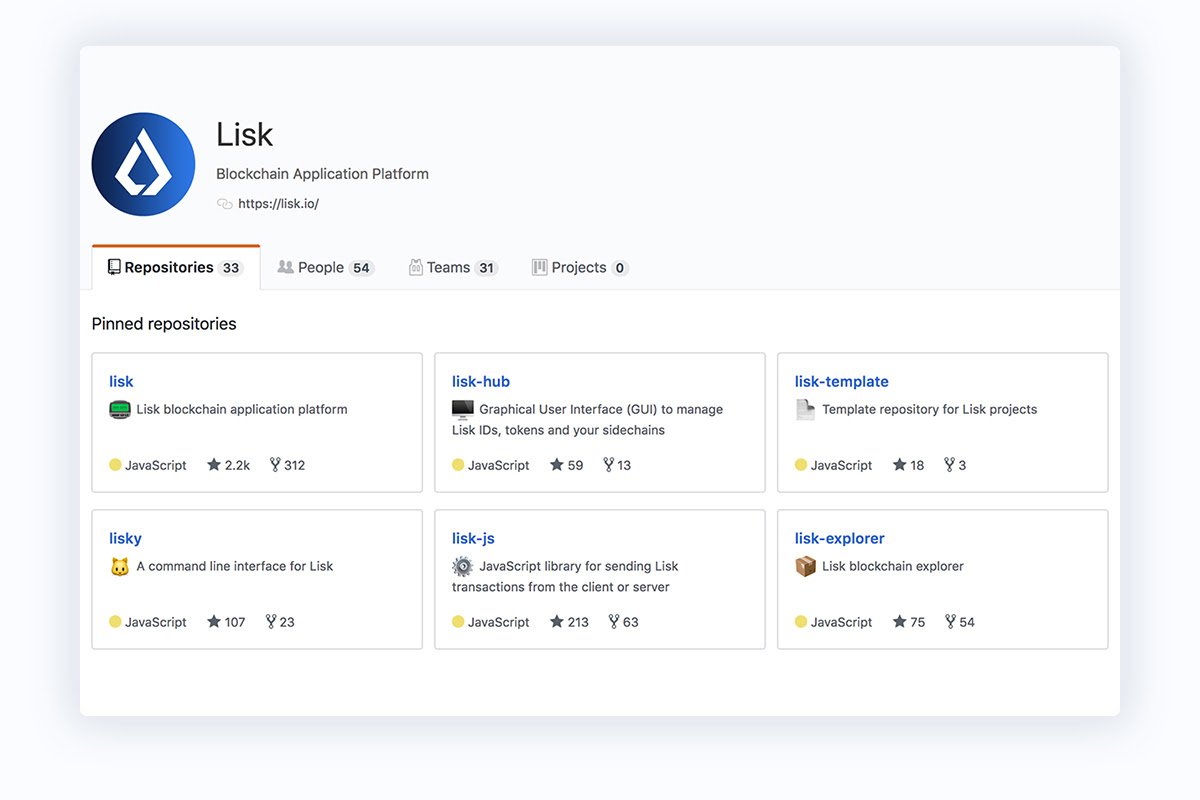This screenshot has width=1200, height=800.
Task: Click the star icon on lisk-template card
Action: click(900, 464)
